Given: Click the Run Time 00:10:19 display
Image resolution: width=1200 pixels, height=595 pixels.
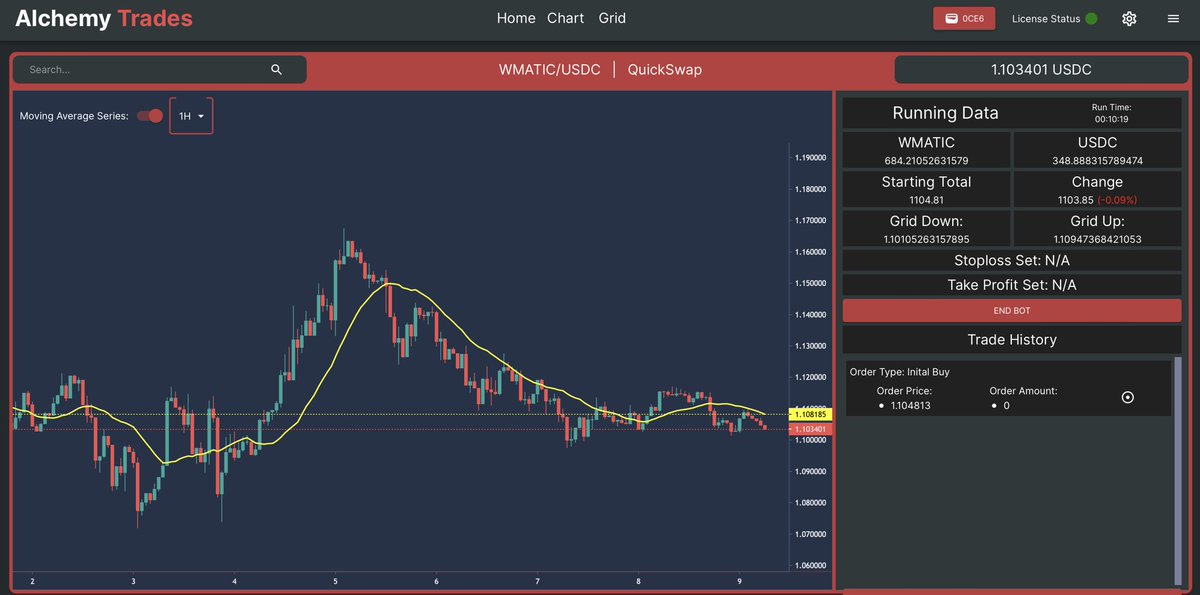Looking at the screenshot, I should point(1111,112).
